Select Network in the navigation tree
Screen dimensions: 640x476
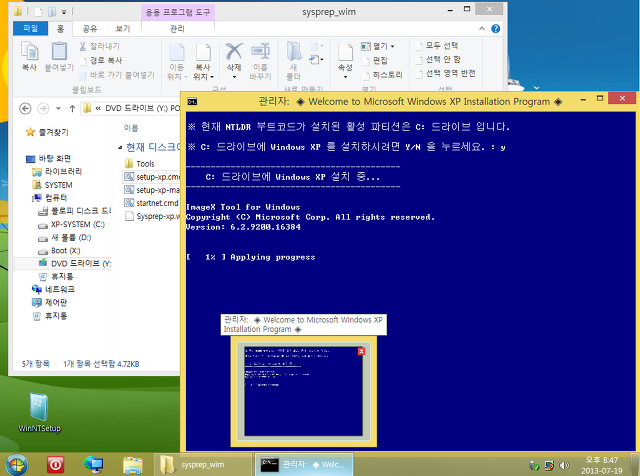pos(53,289)
